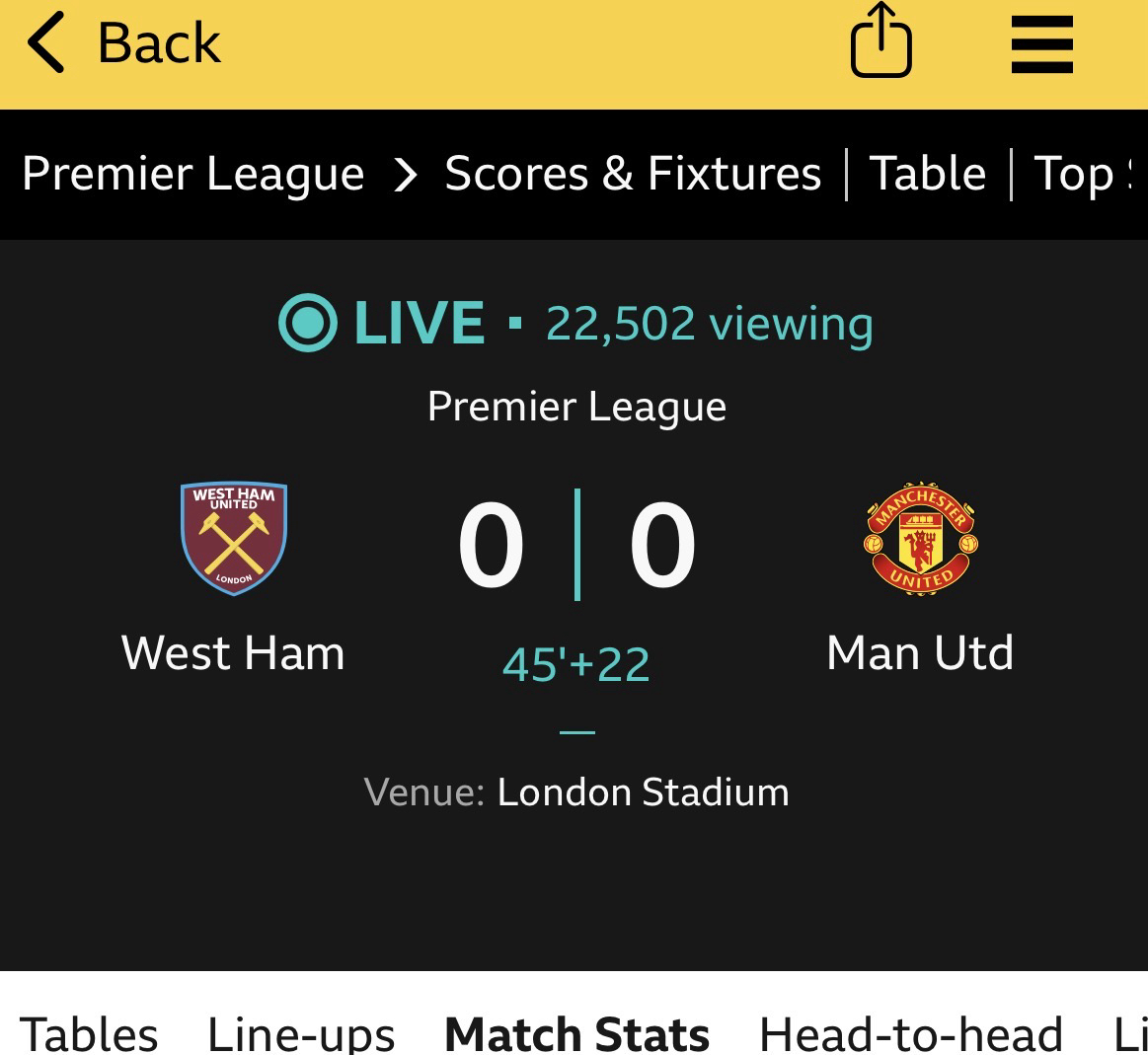Screen dimensions: 1148x1055
Task: Tap the chevron after Premier League breadcrumb
Action: pos(405,175)
